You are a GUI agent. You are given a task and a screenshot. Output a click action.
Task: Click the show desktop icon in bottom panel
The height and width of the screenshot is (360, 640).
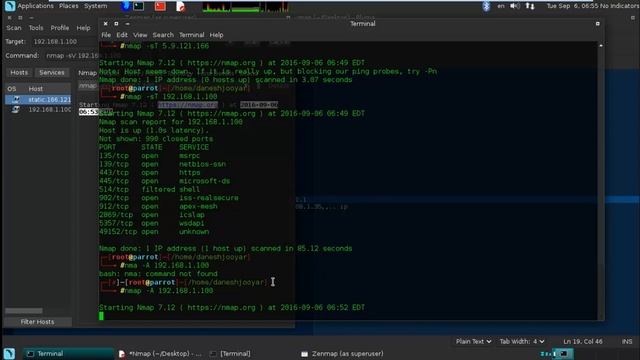tap(9, 353)
